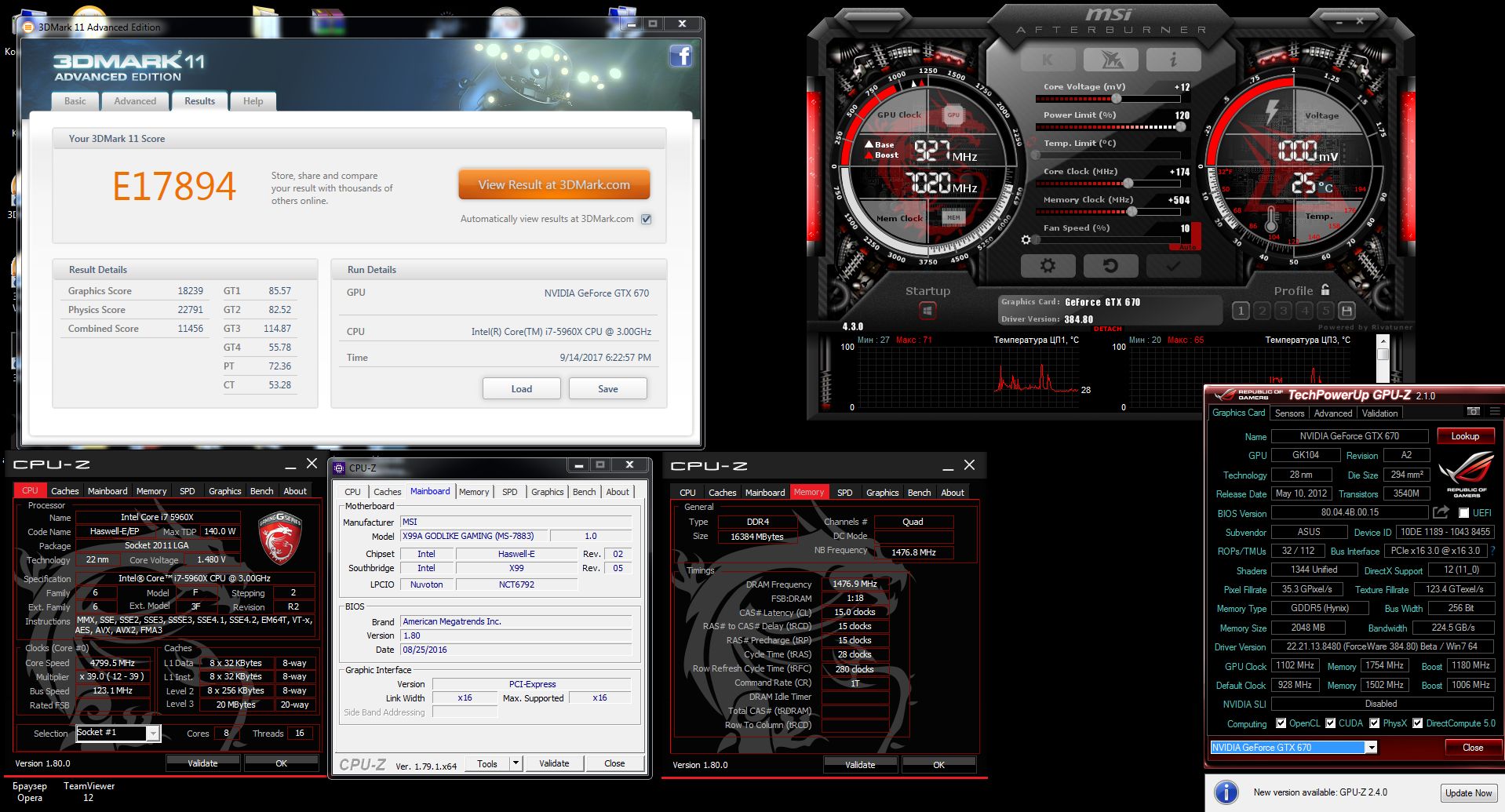Screen dimensions: 1505x812
Task: Click the MEM chip icon on the clock gauge
Action: pos(953,217)
